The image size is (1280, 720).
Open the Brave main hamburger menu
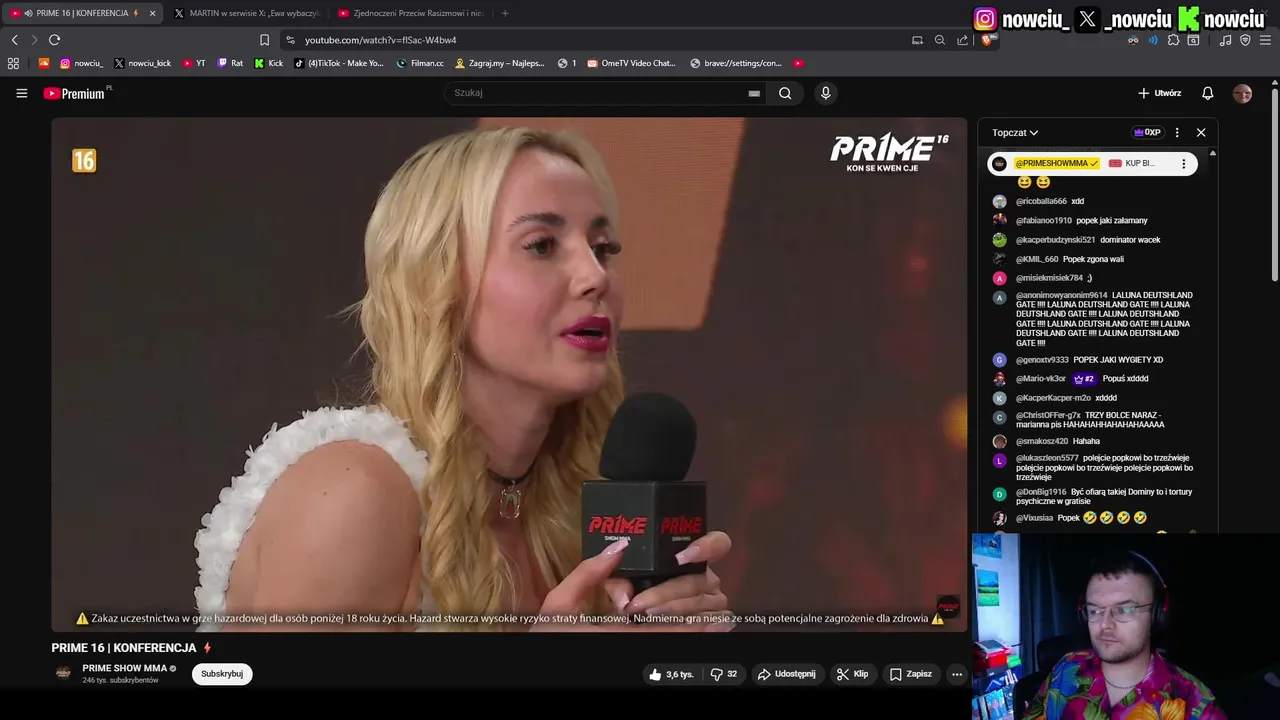[1266, 40]
